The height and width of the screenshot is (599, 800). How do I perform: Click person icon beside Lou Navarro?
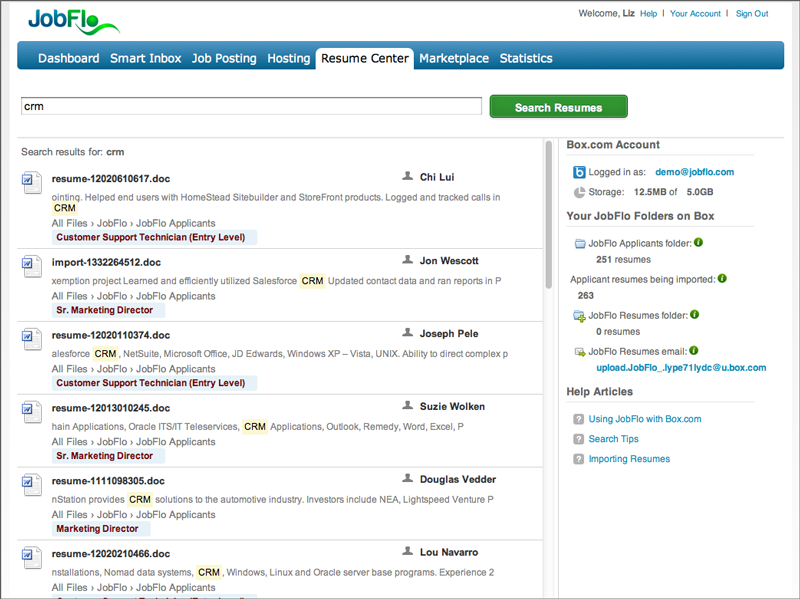pos(408,552)
